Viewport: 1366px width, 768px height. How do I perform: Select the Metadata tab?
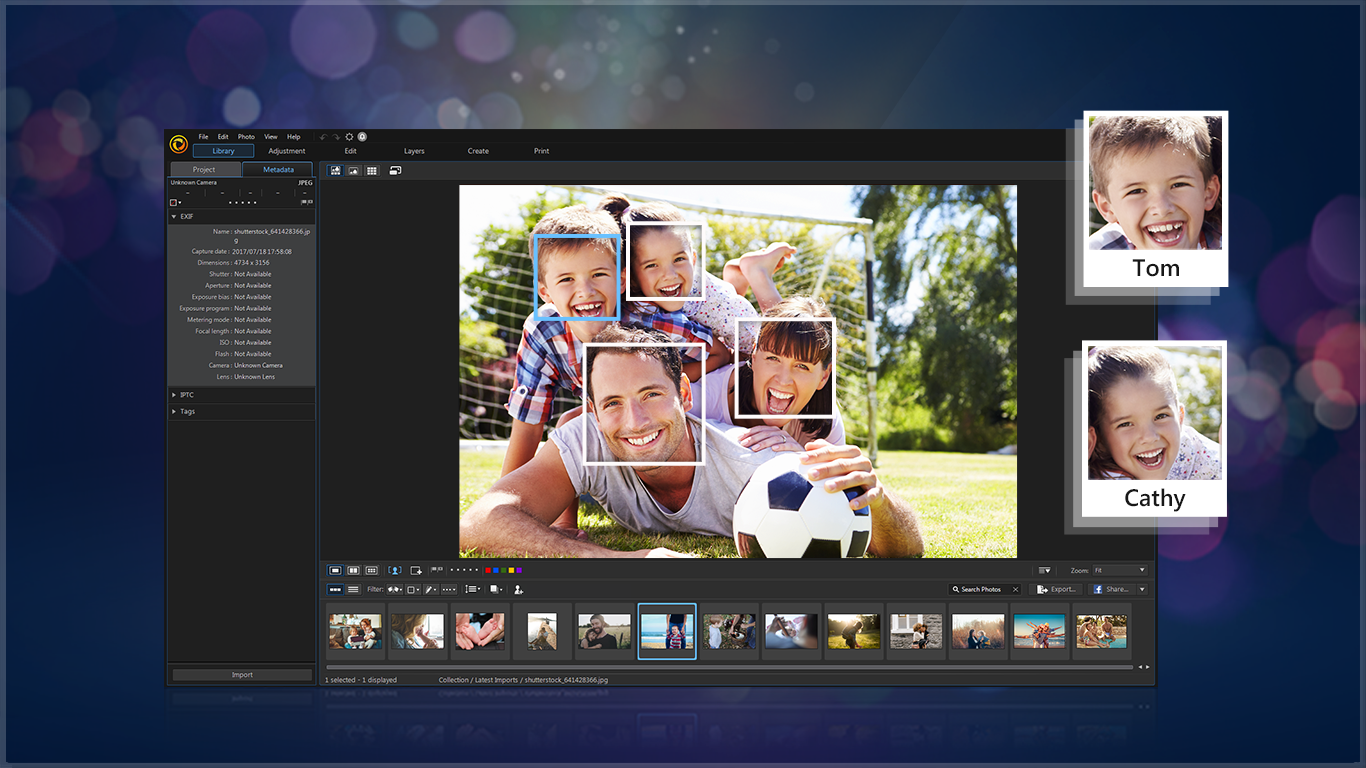coord(278,170)
